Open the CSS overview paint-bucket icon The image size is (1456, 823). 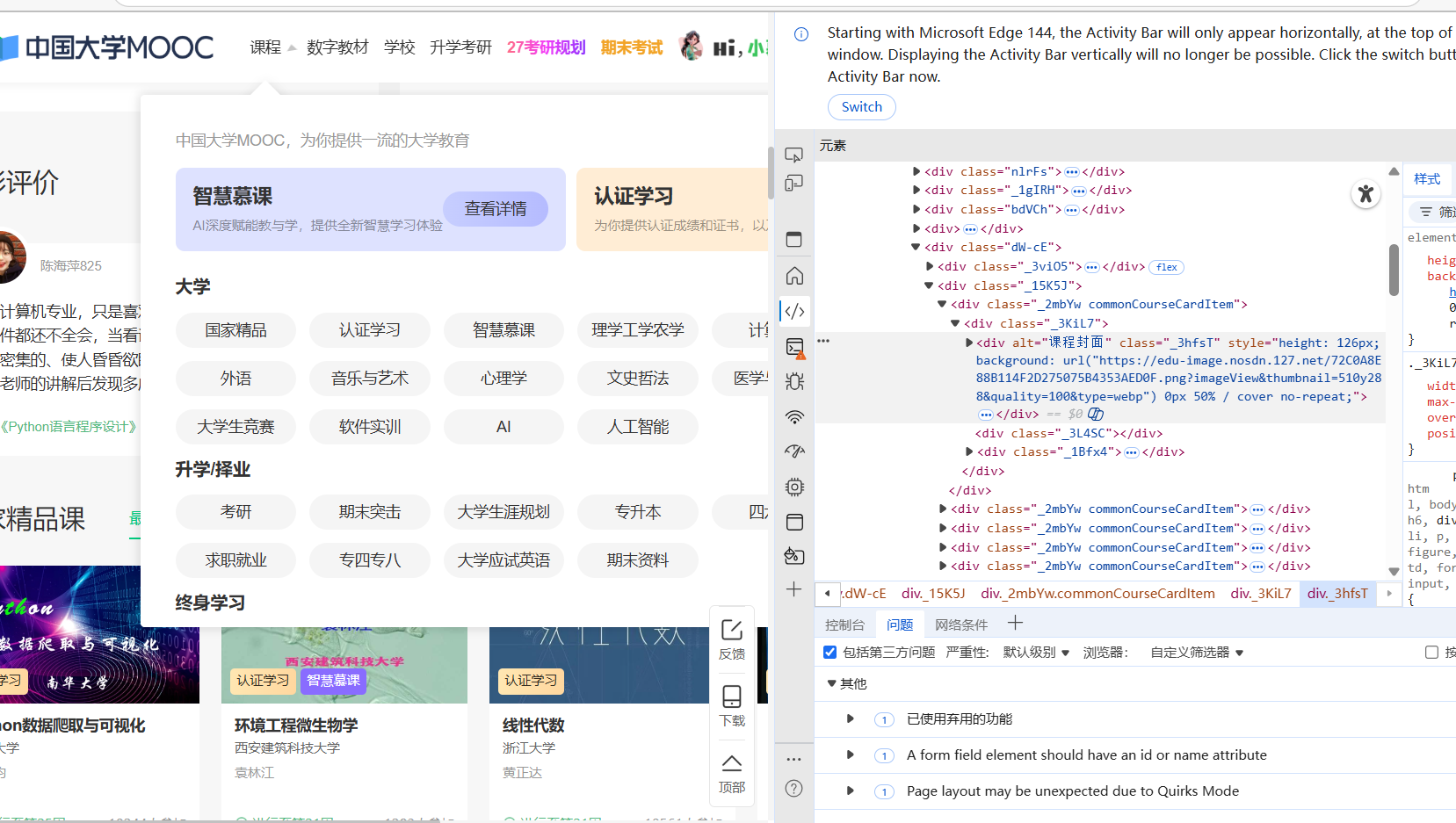(794, 556)
